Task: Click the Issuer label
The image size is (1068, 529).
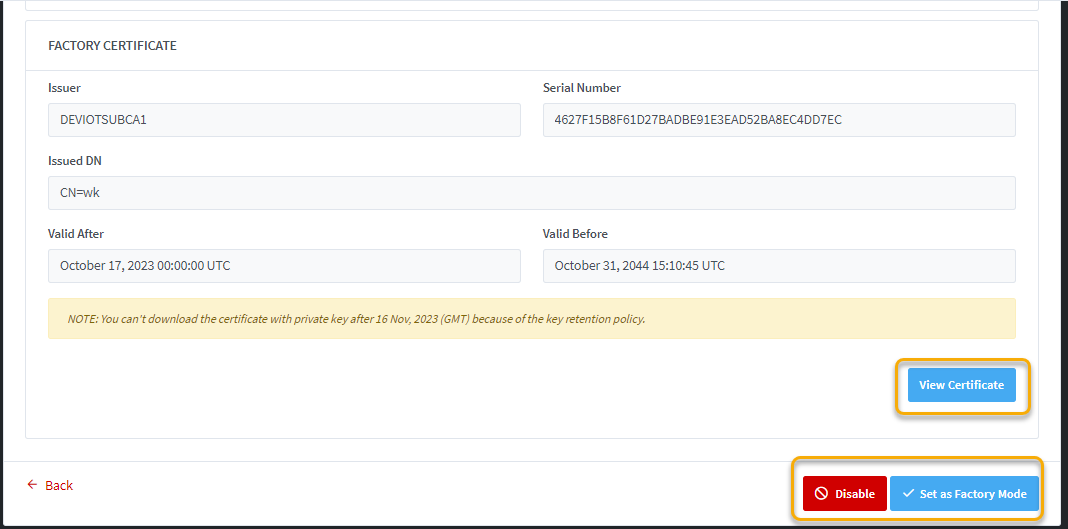Action: [64, 88]
